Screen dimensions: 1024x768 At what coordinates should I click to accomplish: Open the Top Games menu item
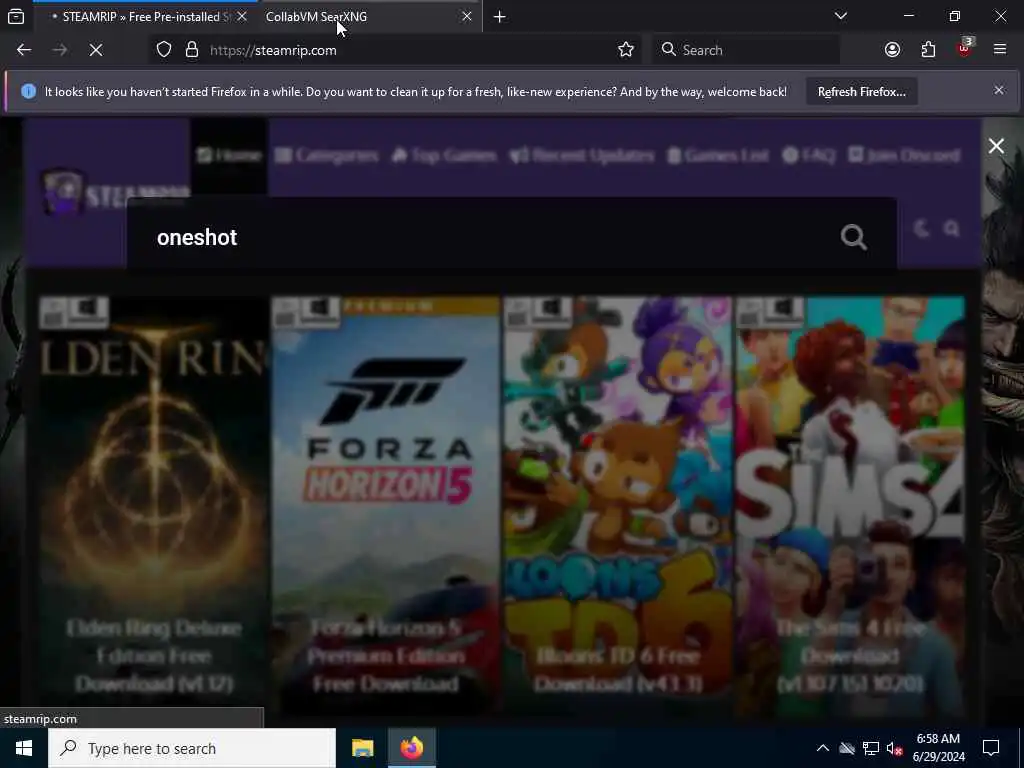444,155
